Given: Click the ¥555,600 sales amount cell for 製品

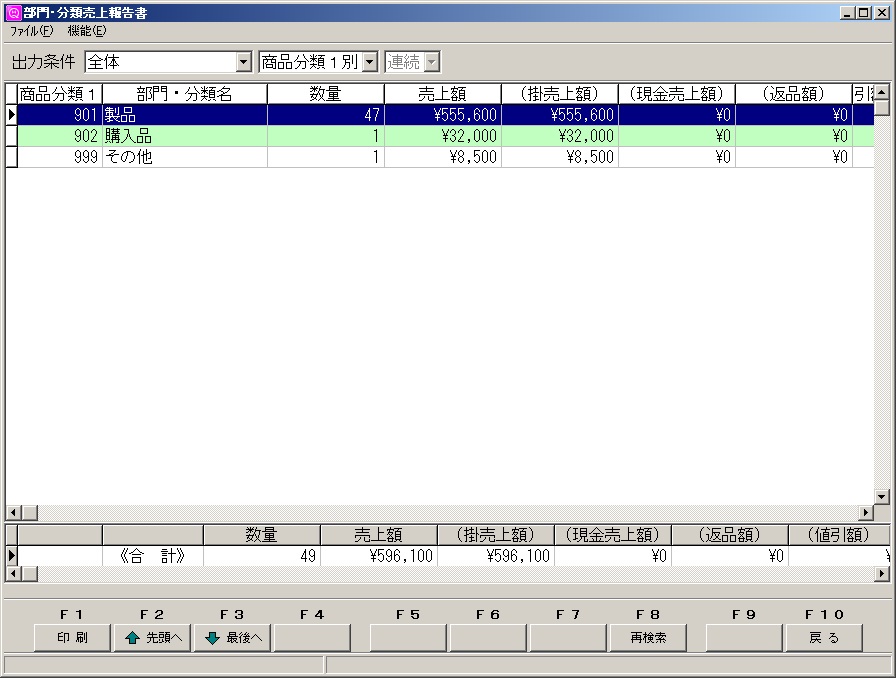Looking at the screenshot, I should click(x=443, y=115).
